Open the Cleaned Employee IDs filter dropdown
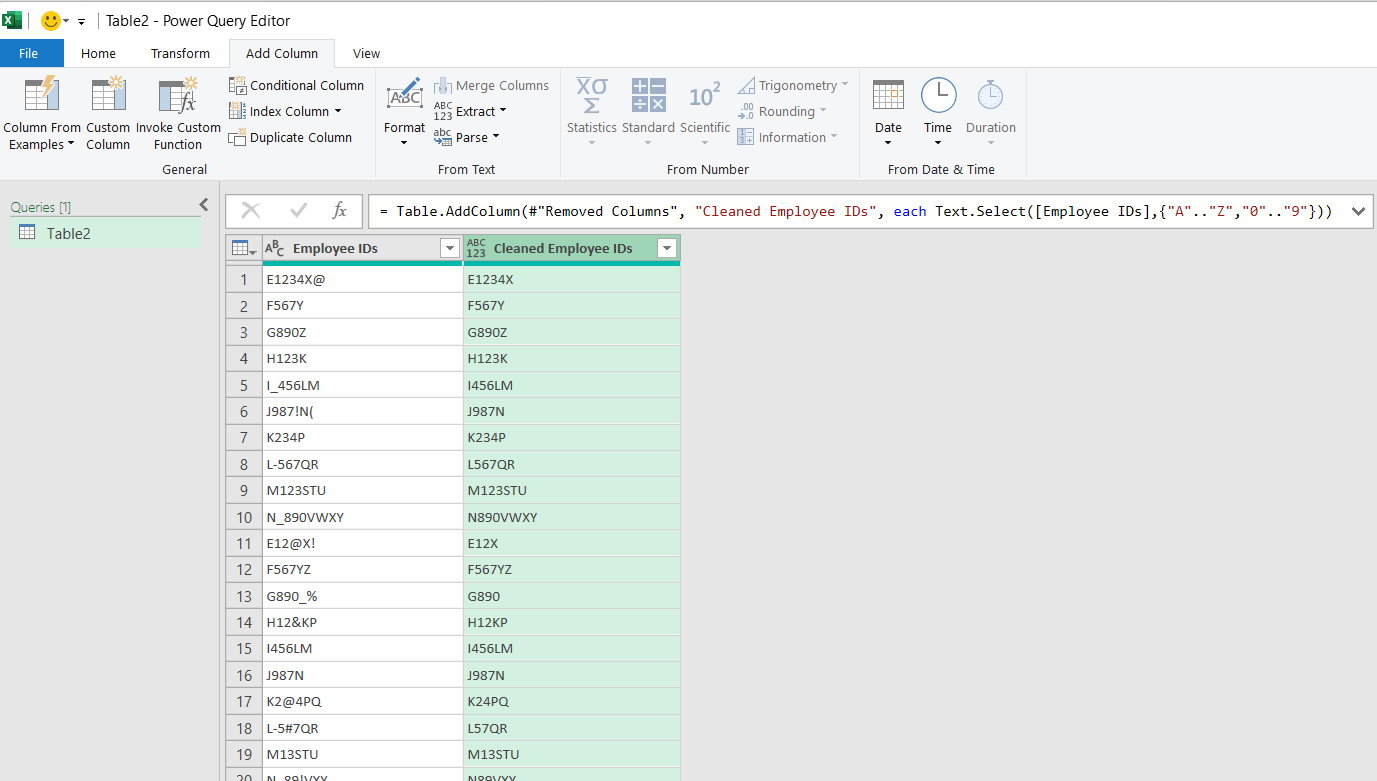 [x=667, y=248]
